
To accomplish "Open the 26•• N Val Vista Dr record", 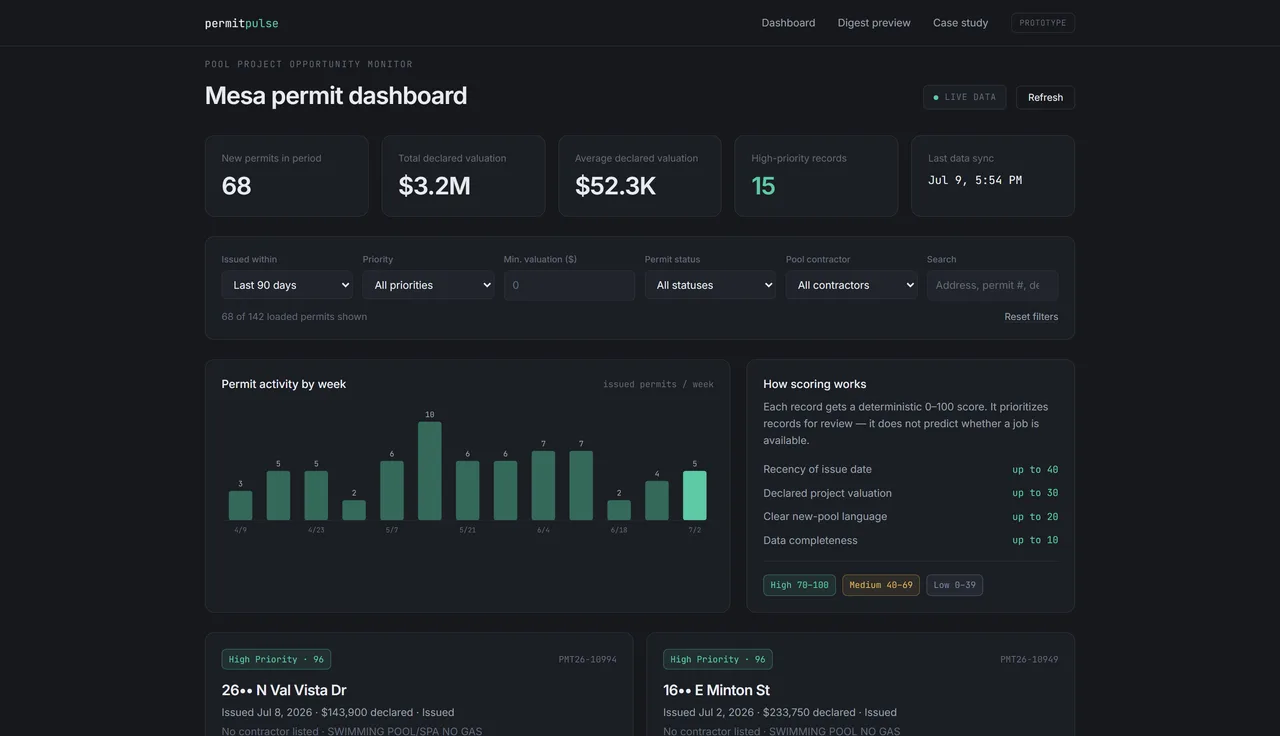I will click(284, 690).
